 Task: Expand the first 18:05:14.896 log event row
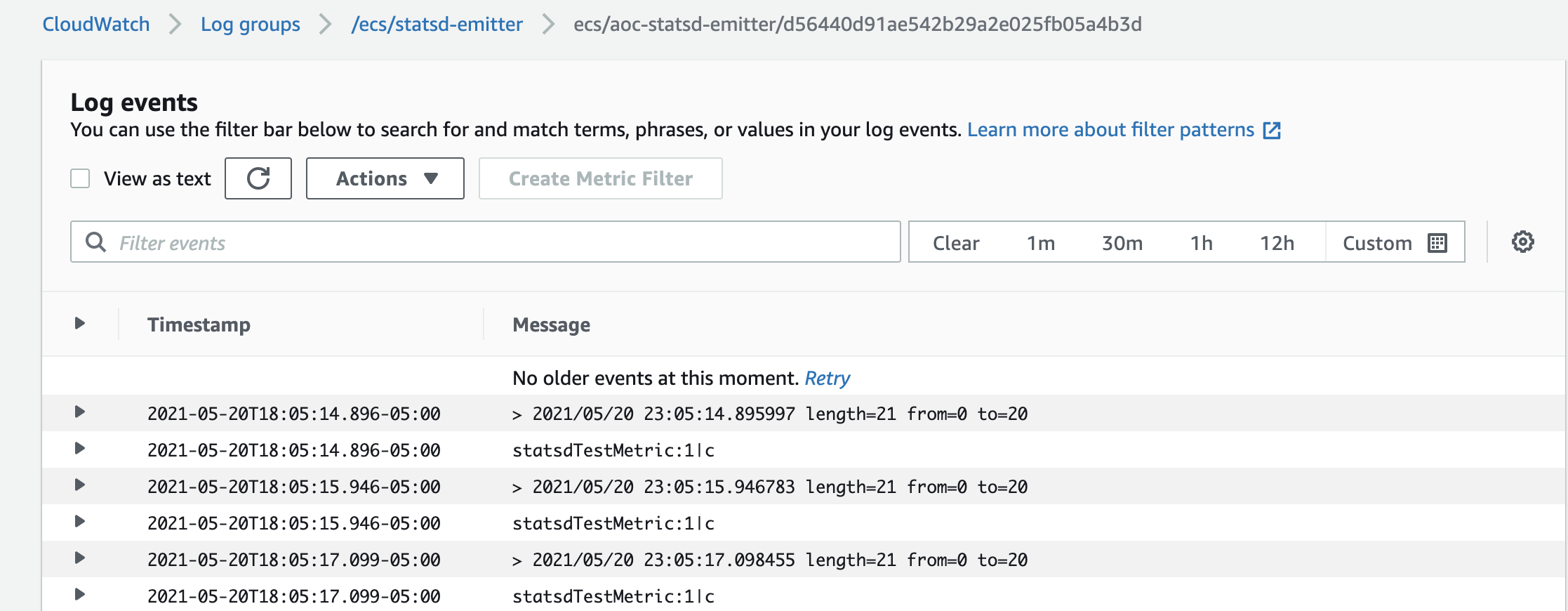pos(80,412)
